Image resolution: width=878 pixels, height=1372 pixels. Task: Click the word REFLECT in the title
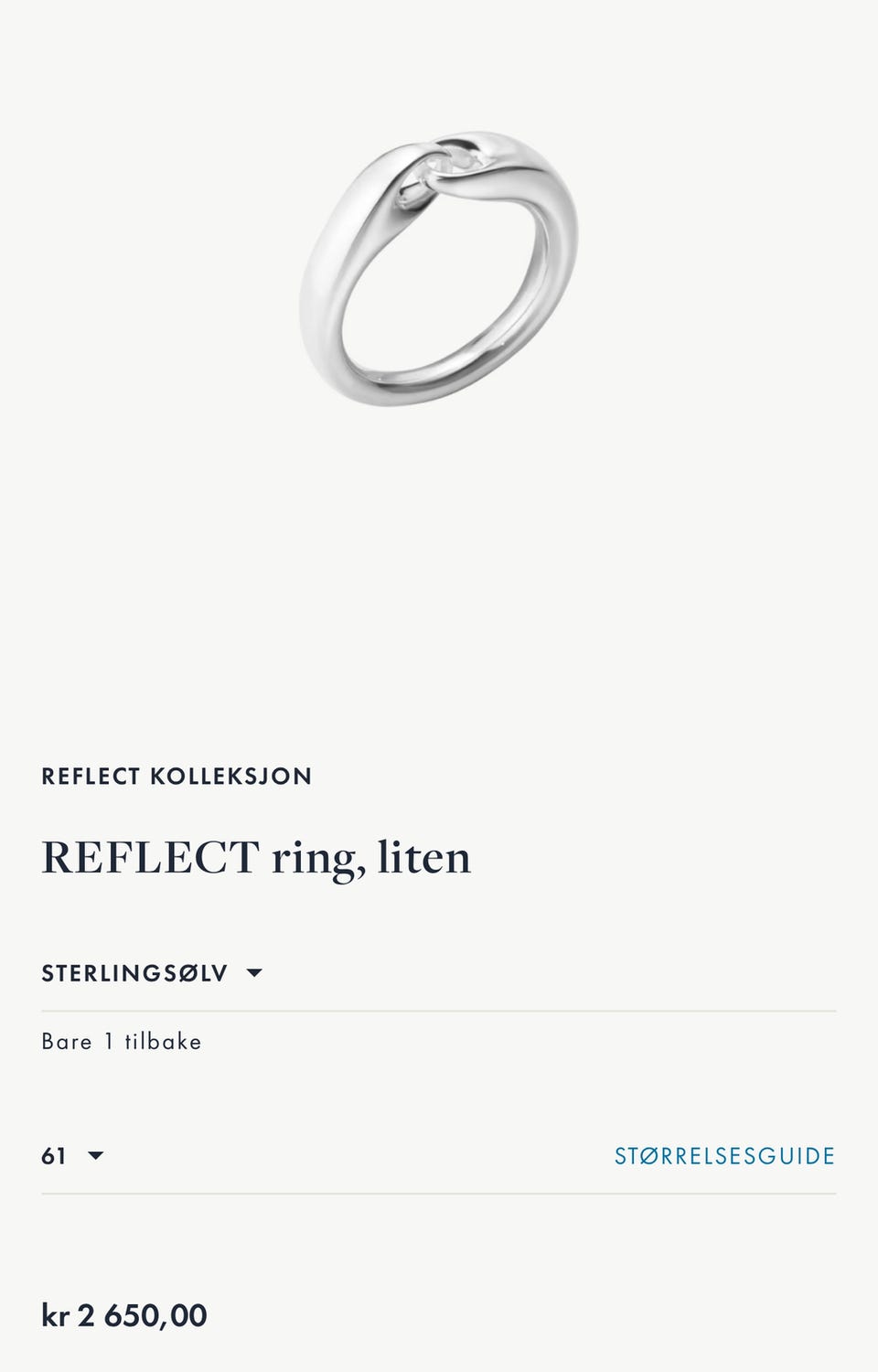tap(151, 857)
